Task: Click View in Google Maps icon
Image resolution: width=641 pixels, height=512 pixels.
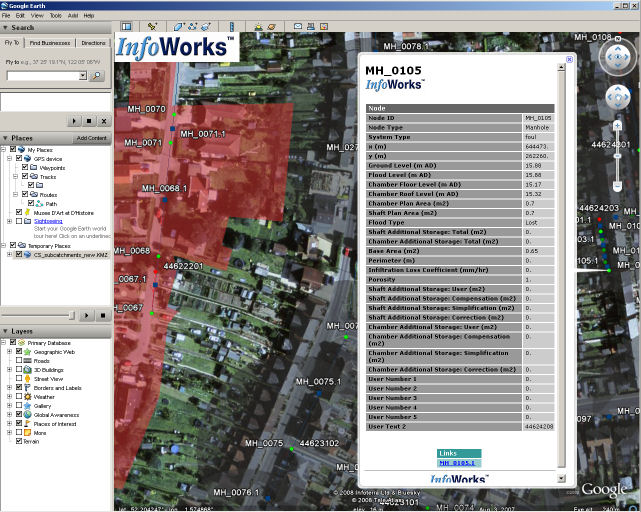Action: coord(324,27)
